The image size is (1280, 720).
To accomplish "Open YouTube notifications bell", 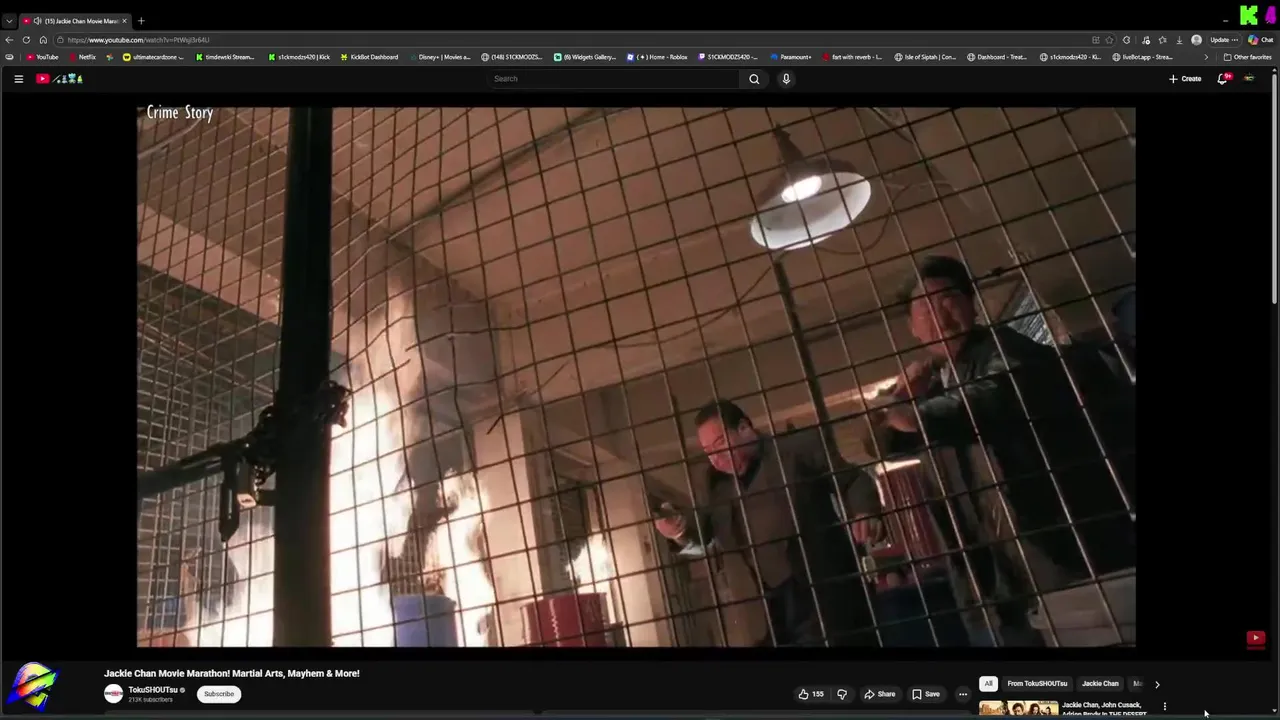I will 1222,78.
